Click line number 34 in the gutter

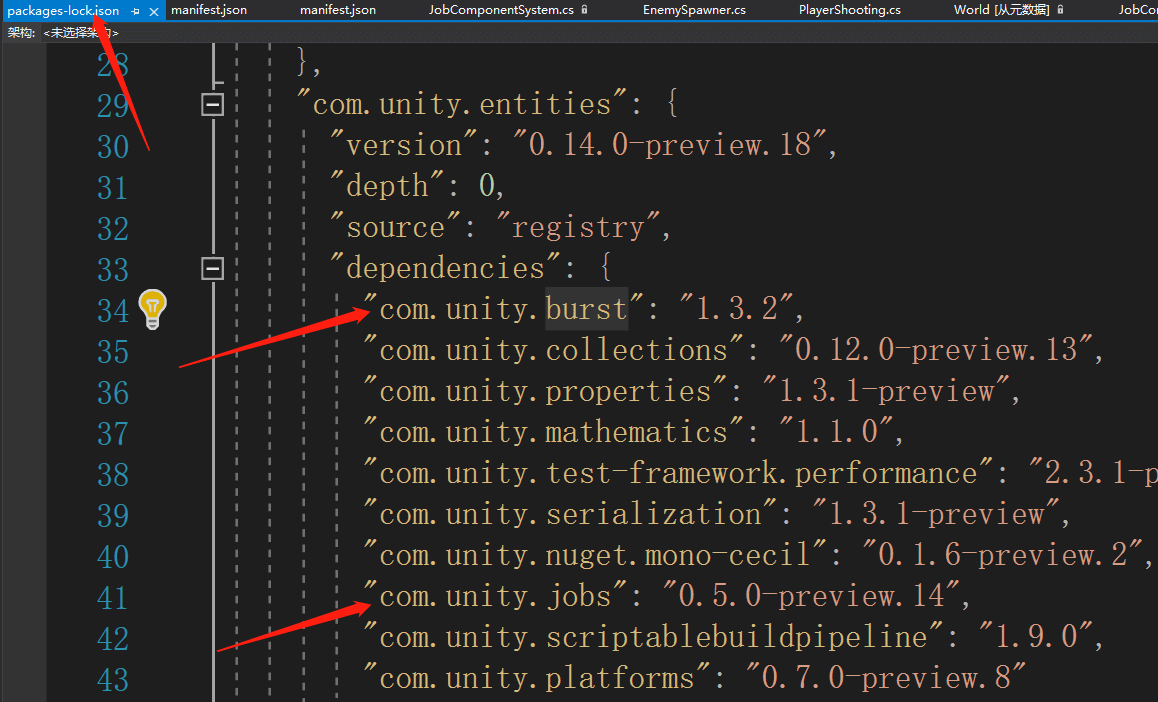tap(113, 310)
